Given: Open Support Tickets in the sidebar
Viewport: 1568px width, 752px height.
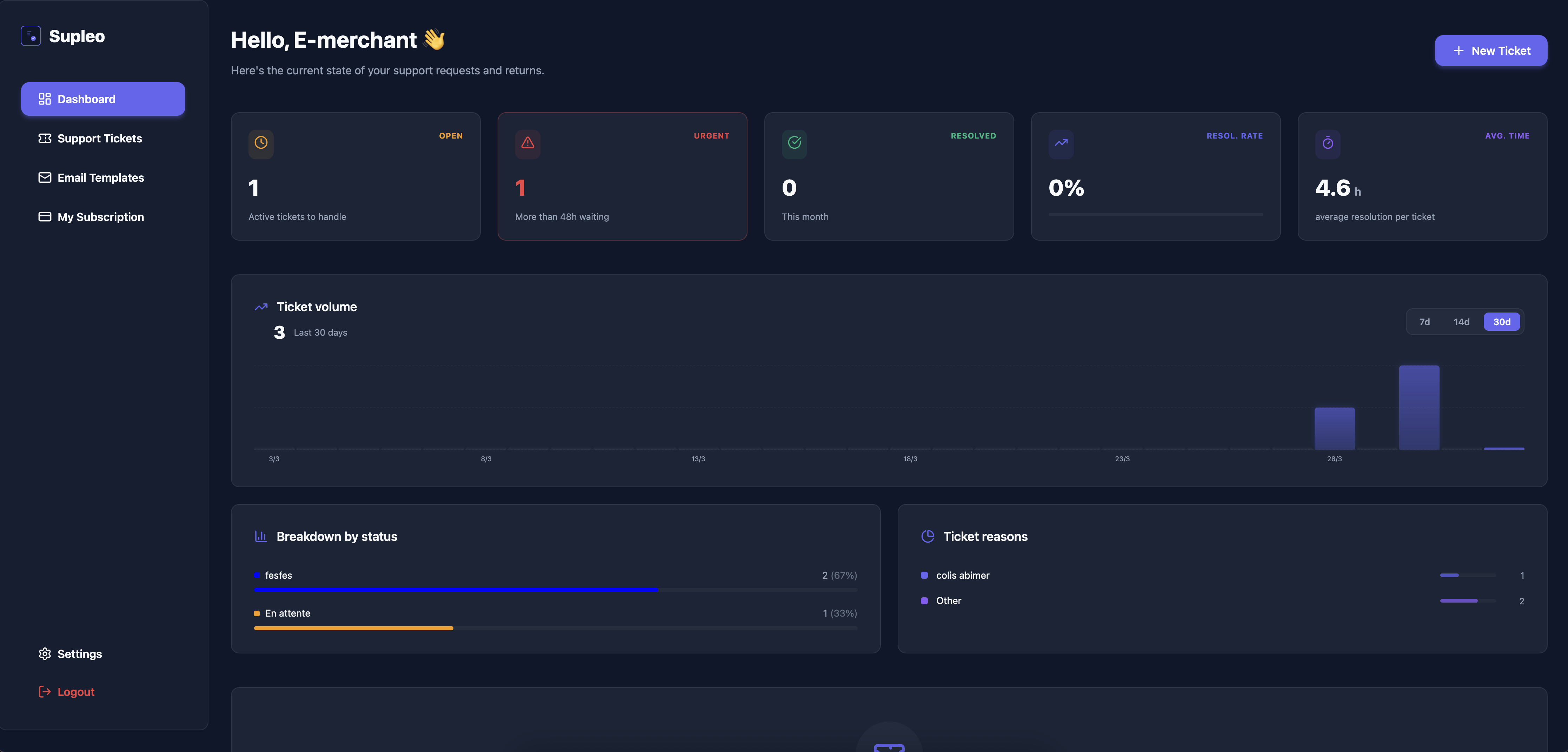Looking at the screenshot, I should tap(99, 138).
